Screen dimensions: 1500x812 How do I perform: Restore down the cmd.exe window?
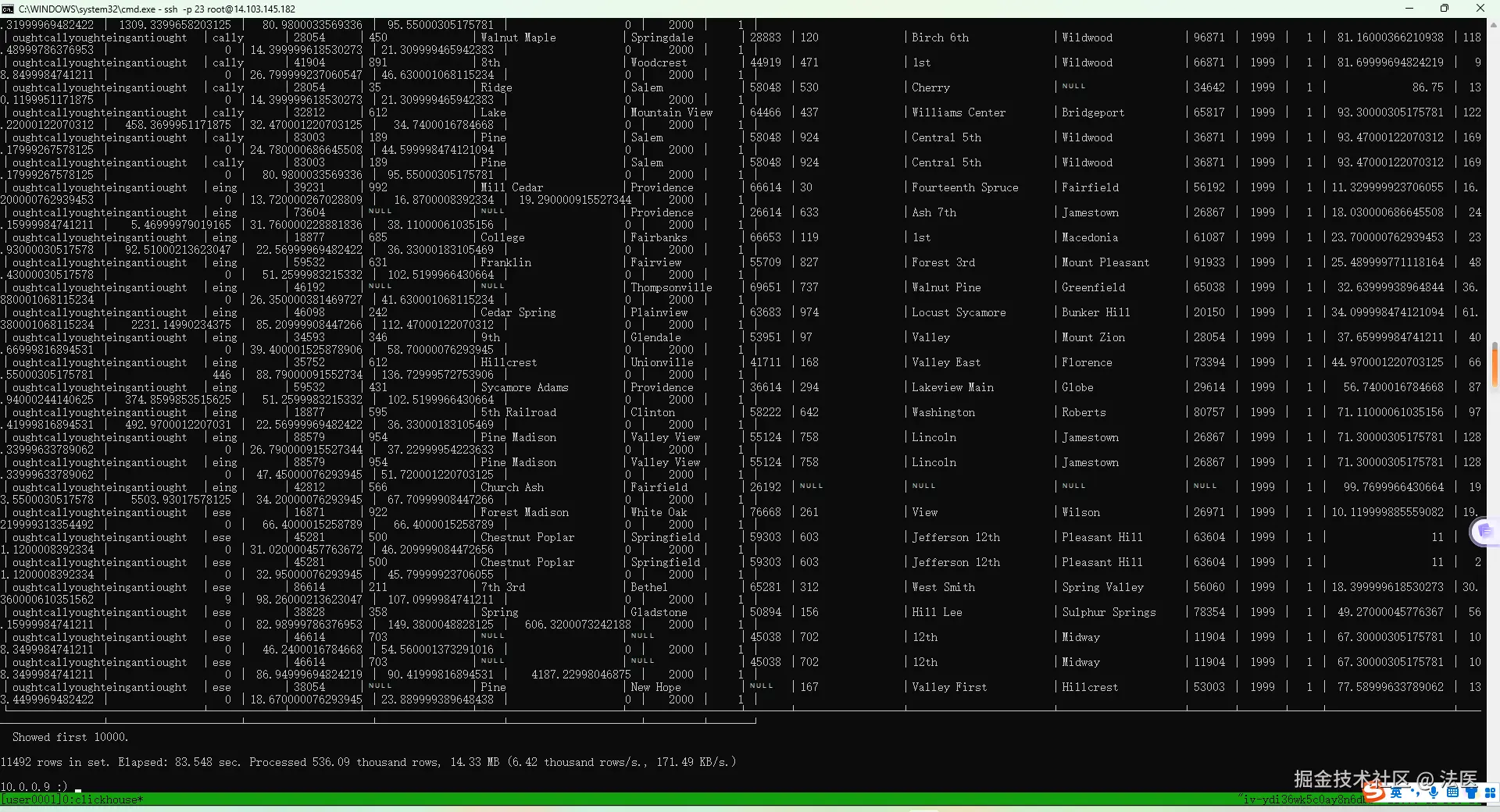1445,9
